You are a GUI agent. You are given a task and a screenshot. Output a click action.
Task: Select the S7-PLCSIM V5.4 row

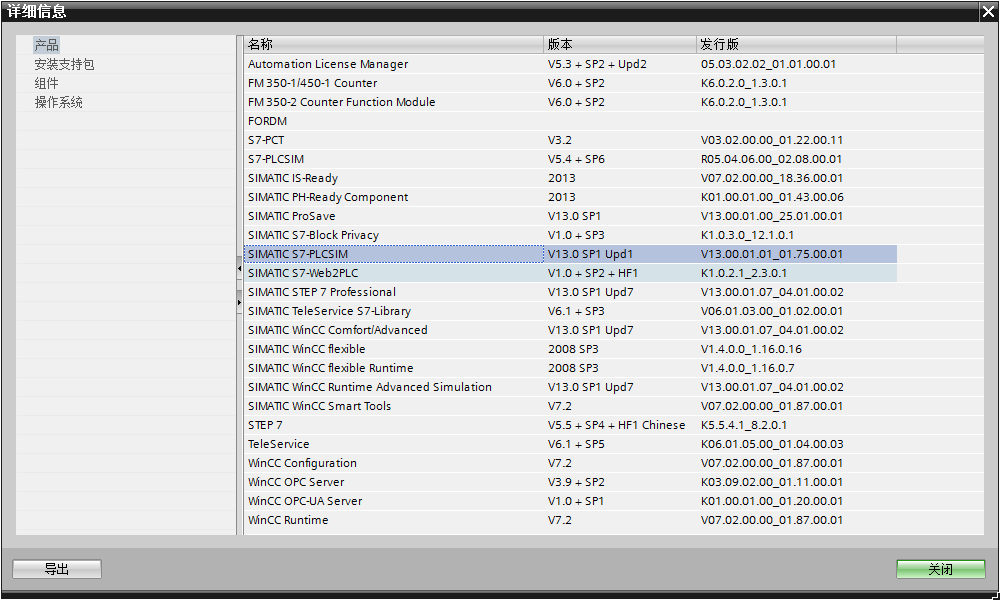[x=570, y=159]
